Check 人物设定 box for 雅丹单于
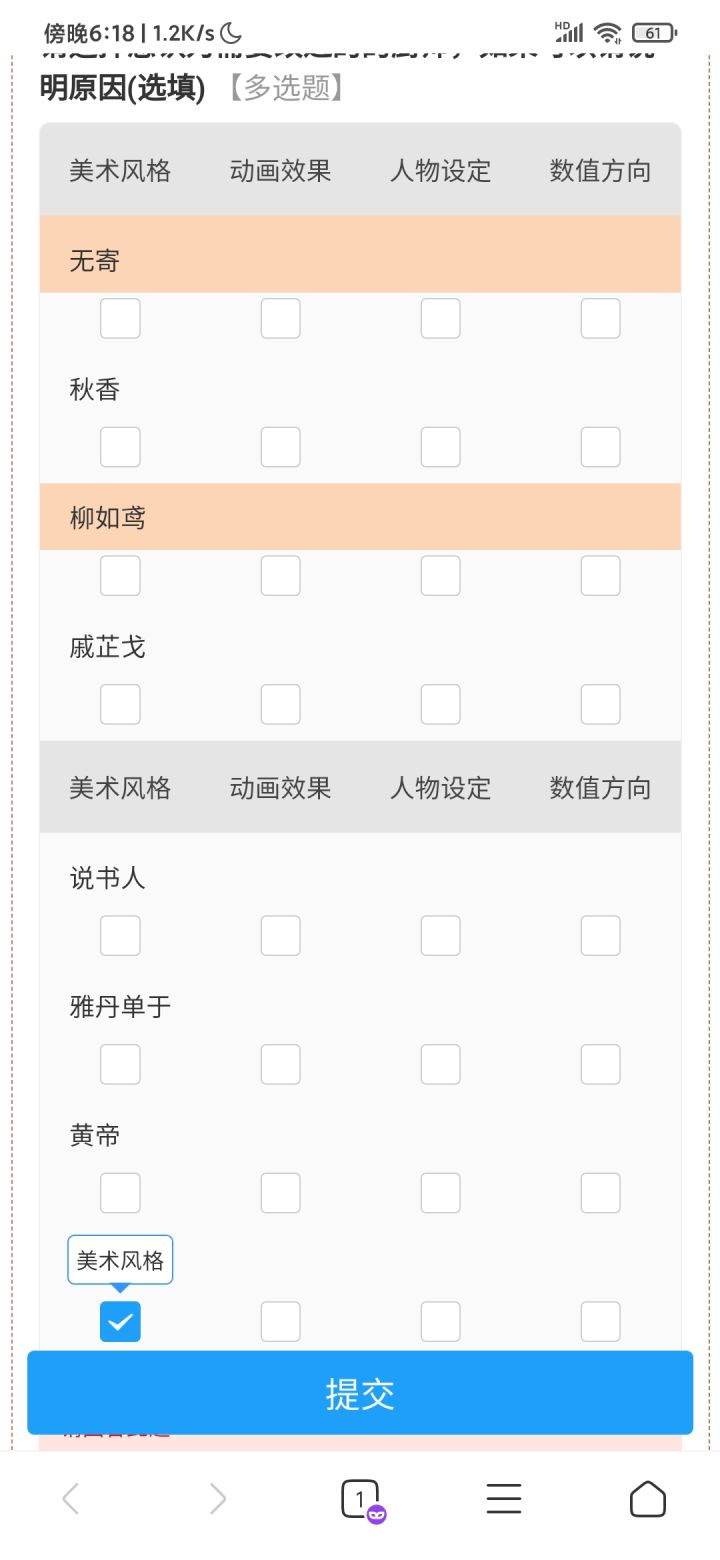 pyautogui.click(x=440, y=1064)
